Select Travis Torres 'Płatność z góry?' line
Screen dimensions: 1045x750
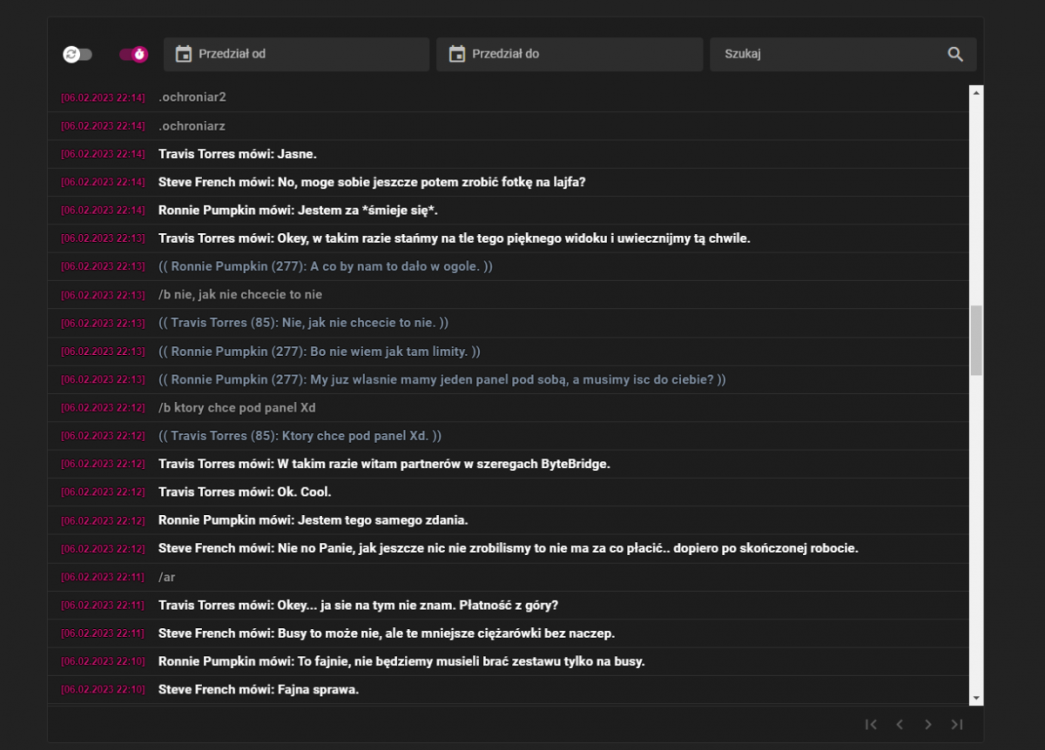(508, 605)
